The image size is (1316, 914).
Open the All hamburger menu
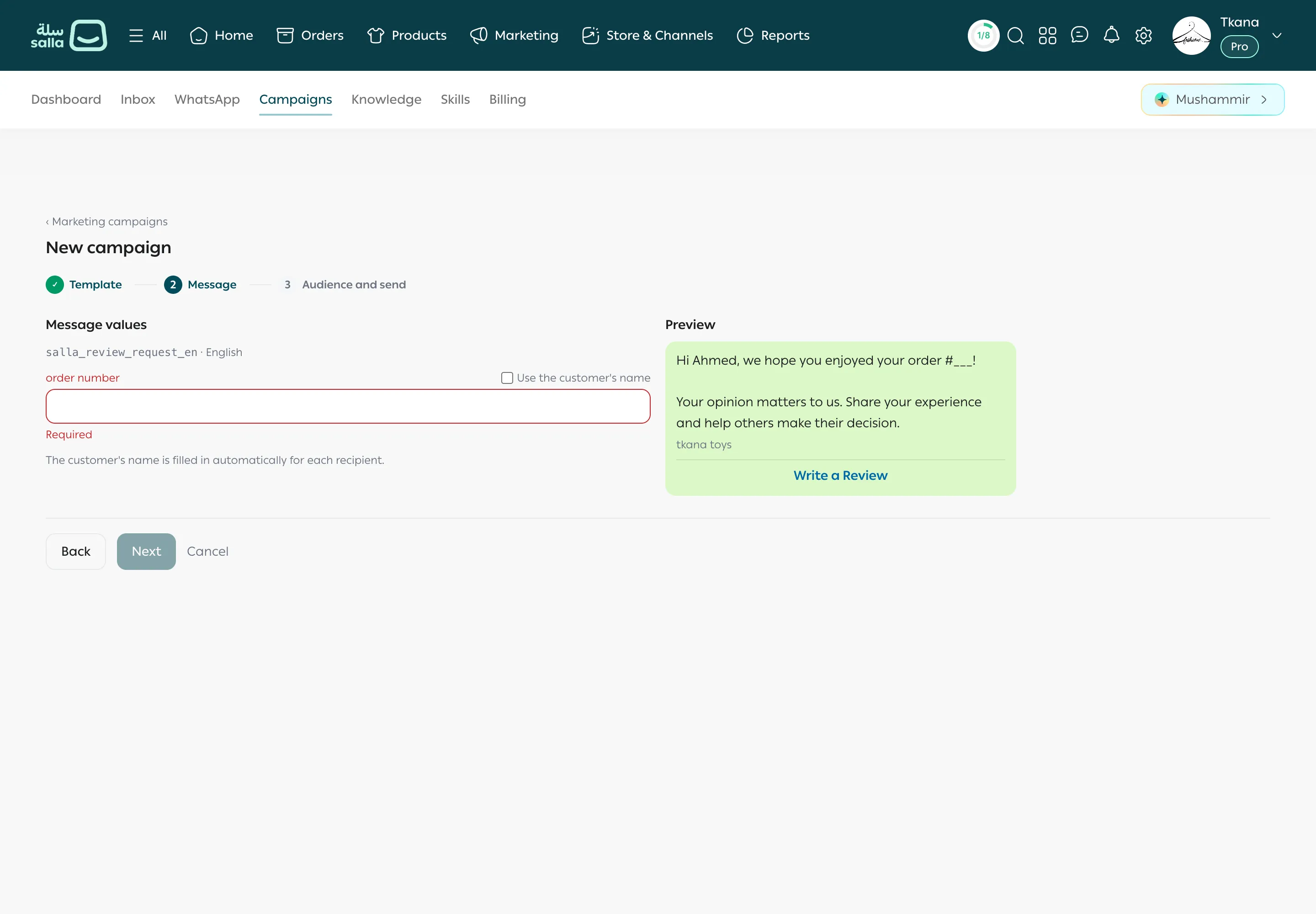click(x=148, y=36)
